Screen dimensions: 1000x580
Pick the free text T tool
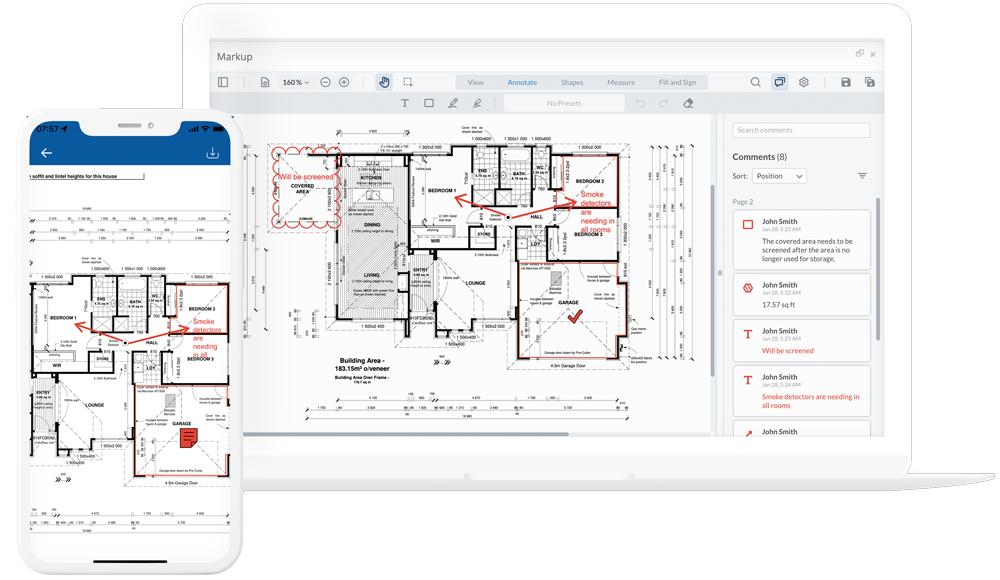405,103
